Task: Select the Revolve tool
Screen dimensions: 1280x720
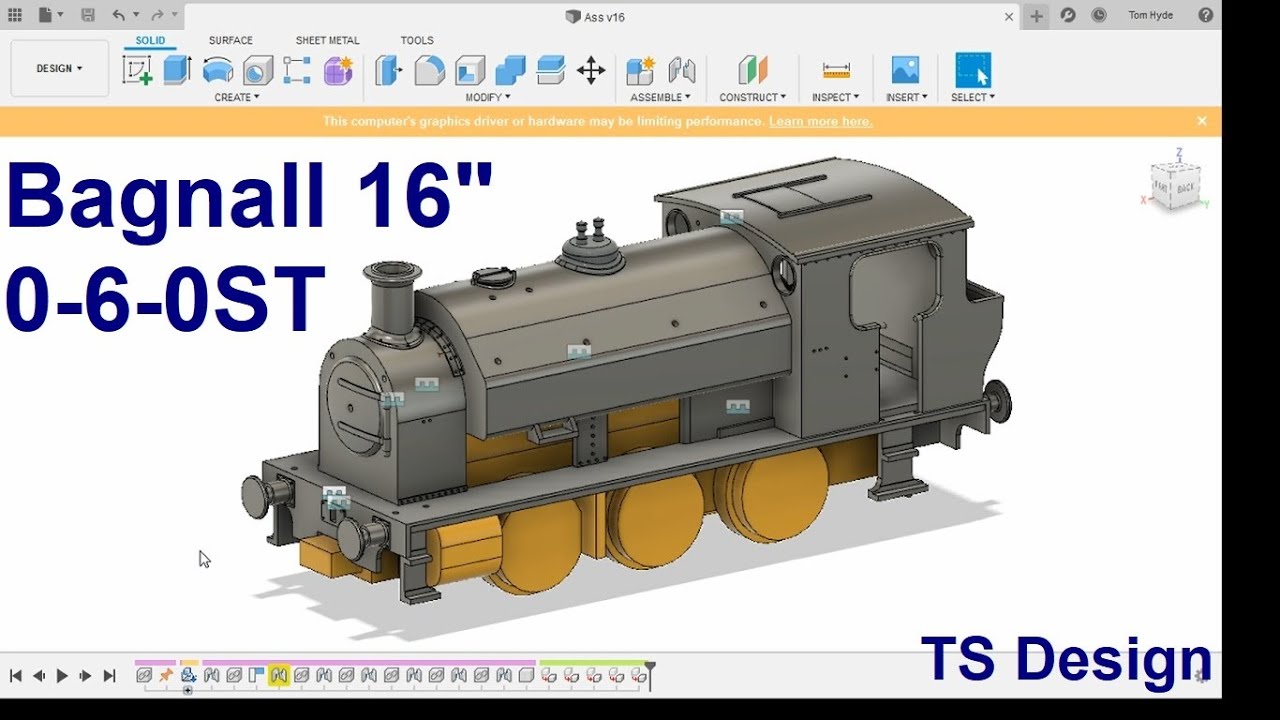Action: coord(218,70)
